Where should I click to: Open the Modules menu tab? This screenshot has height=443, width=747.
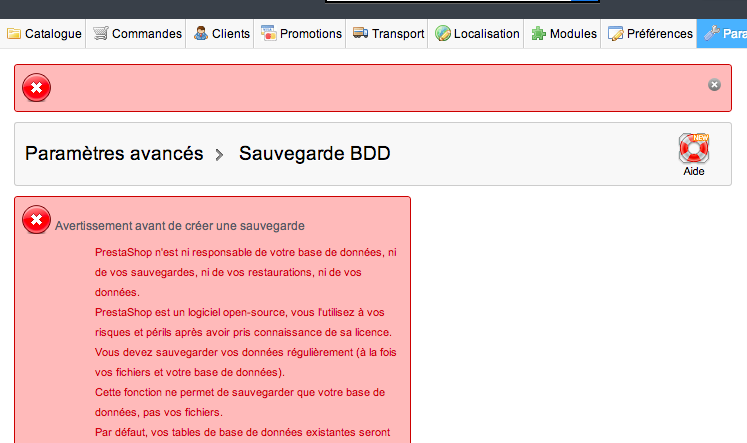(x=563, y=34)
